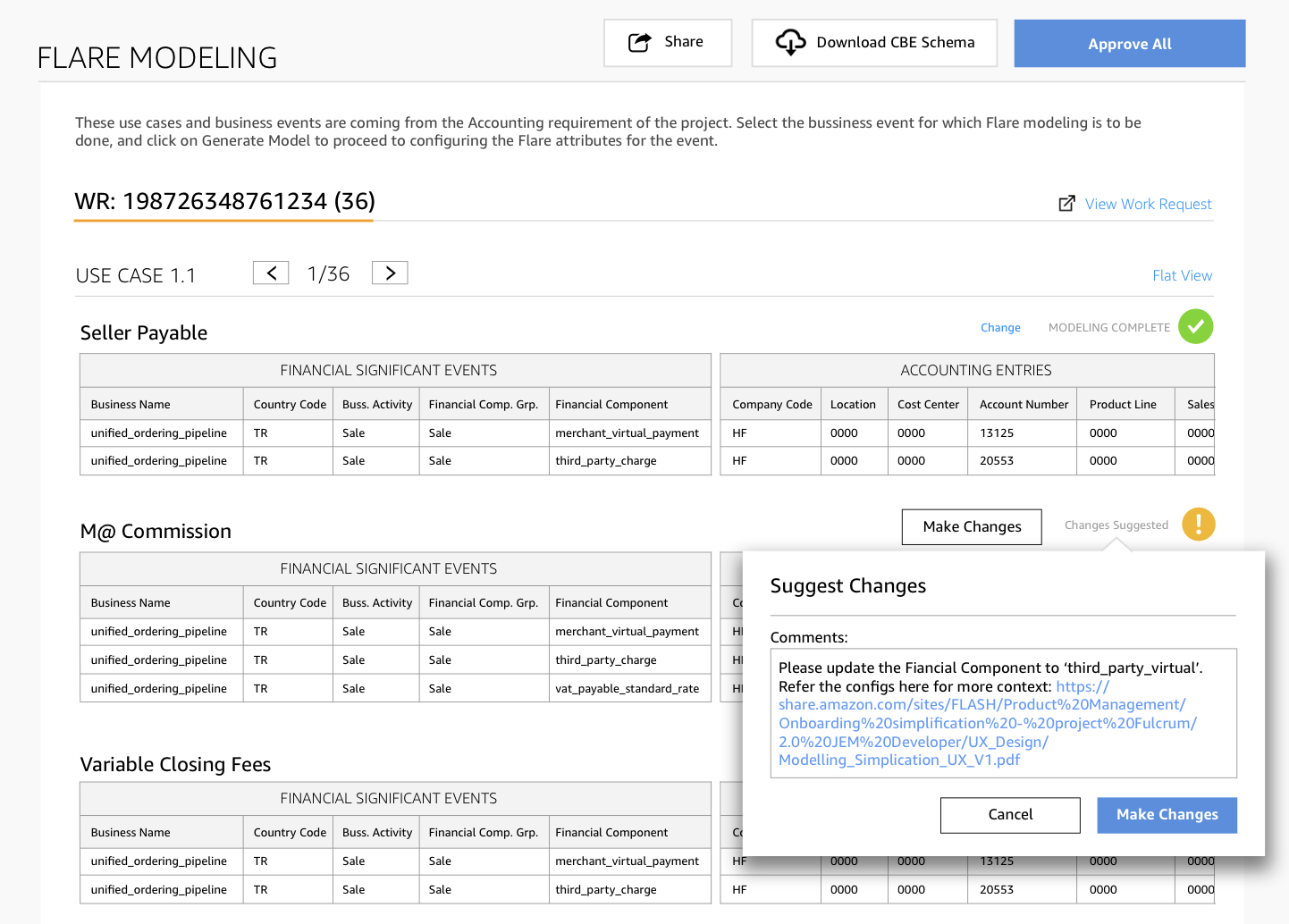The image size is (1289, 924).
Task: Click the green modeling complete checkmark icon
Action: [x=1195, y=327]
